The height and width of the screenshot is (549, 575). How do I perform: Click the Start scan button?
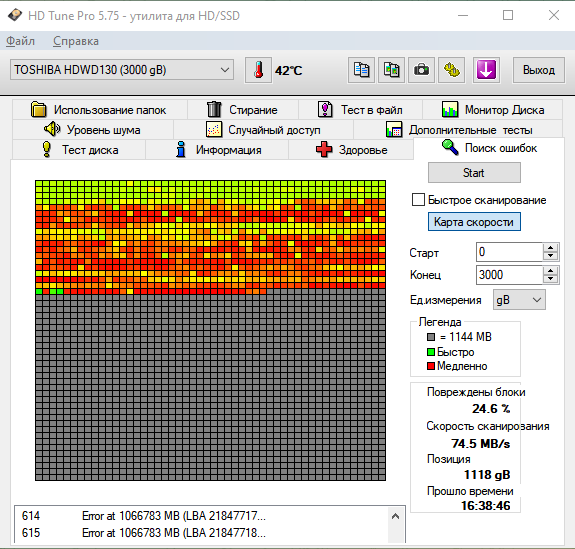(x=474, y=172)
